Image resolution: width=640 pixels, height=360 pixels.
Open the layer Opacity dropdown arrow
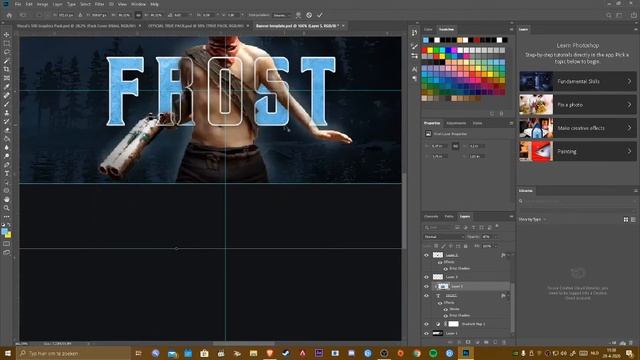click(496, 237)
